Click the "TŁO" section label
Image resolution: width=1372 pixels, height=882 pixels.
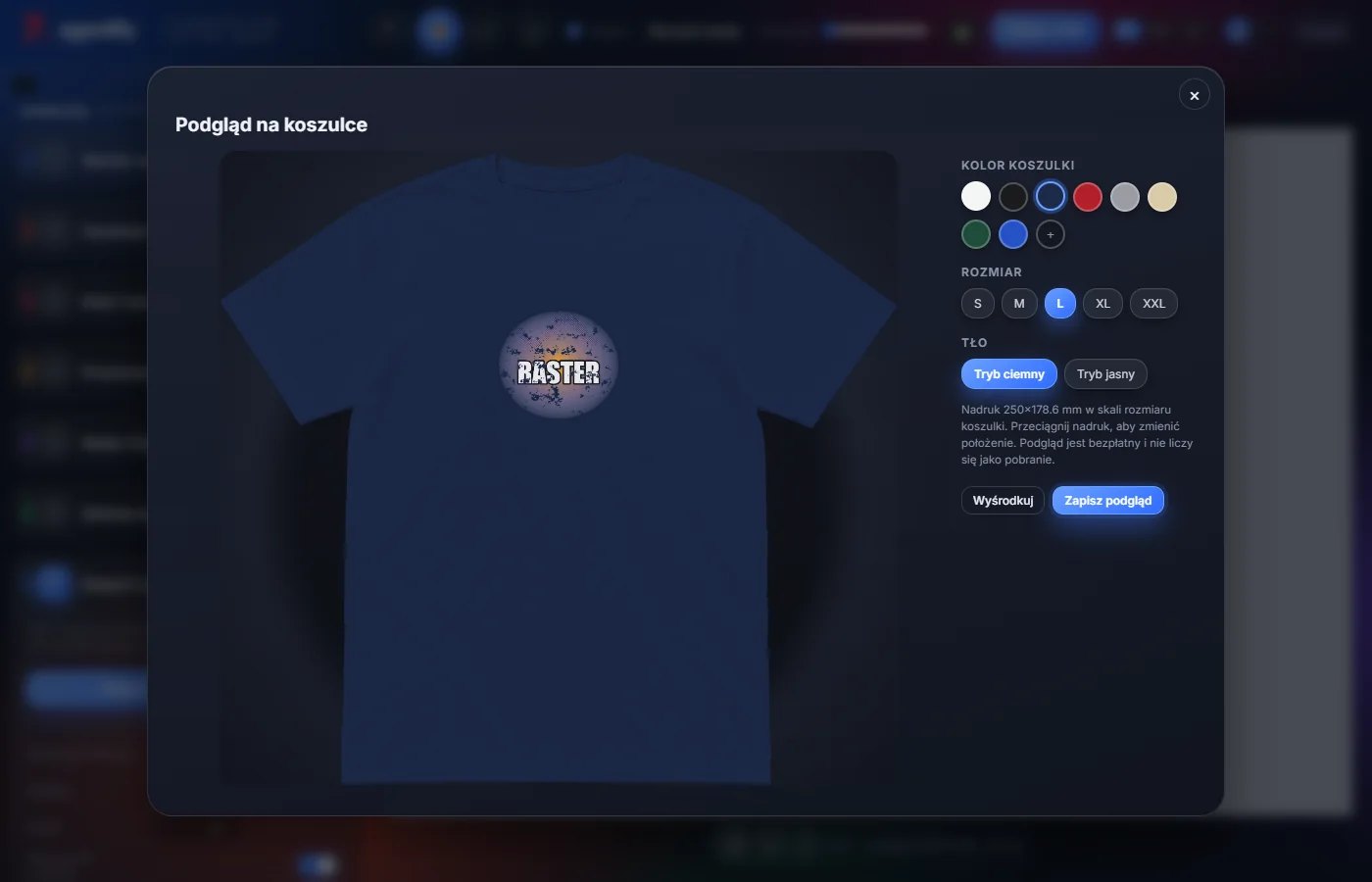click(974, 343)
